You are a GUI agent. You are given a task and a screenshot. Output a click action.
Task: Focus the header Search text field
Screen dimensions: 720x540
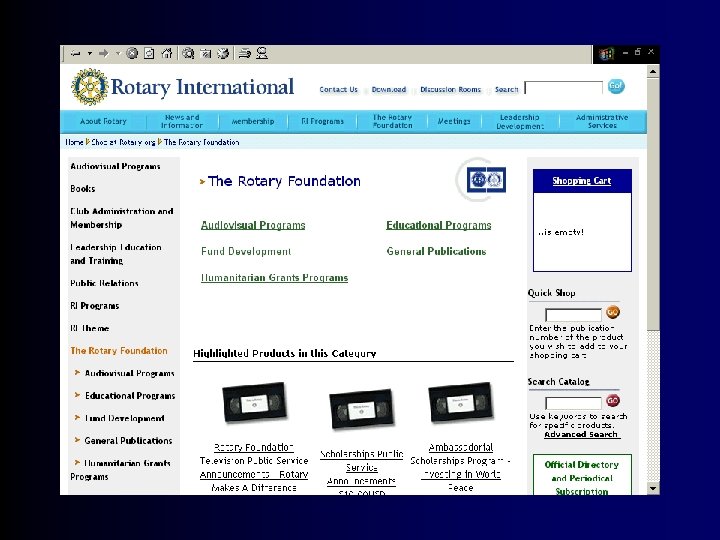point(563,88)
